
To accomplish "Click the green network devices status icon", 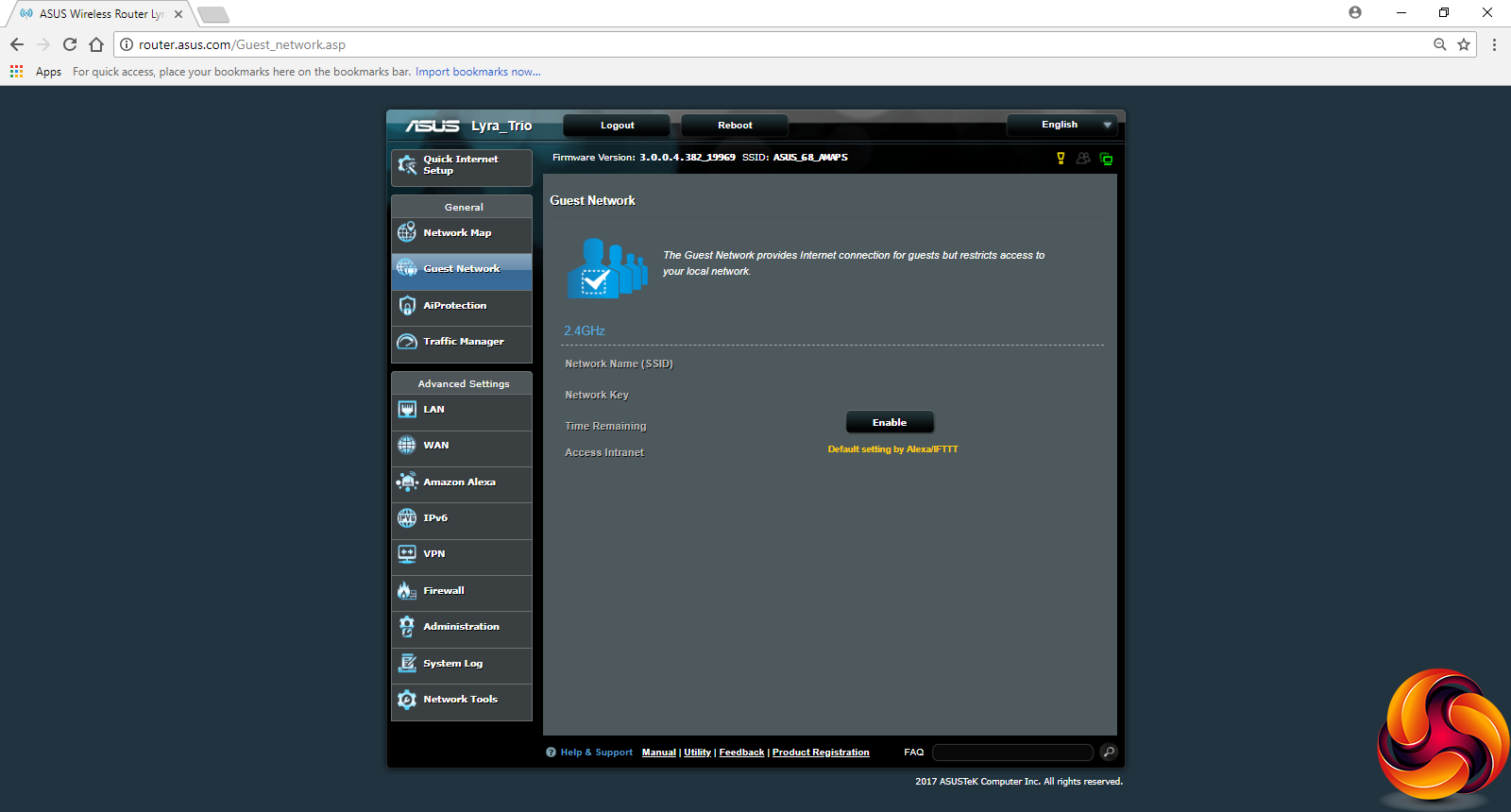I will click(1106, 159).
